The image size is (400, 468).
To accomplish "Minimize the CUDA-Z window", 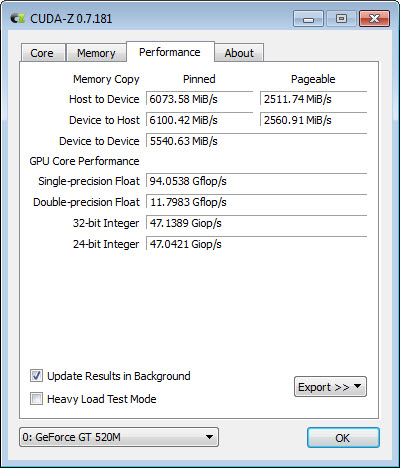I will [308, 18].
